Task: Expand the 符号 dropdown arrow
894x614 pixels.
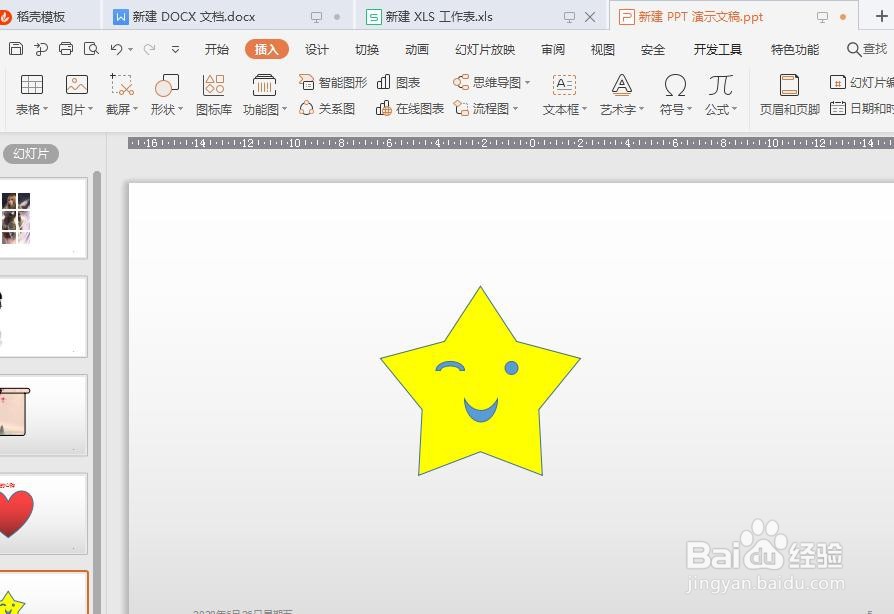Action: click(689, 109)
